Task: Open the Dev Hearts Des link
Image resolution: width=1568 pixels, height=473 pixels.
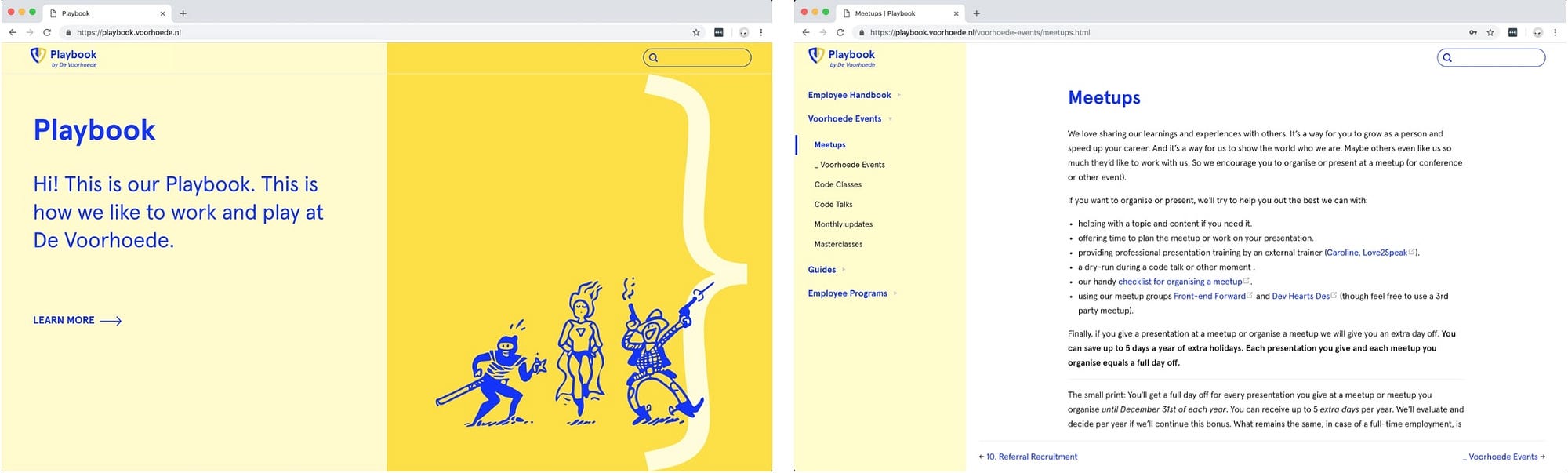Action: 1304,296
